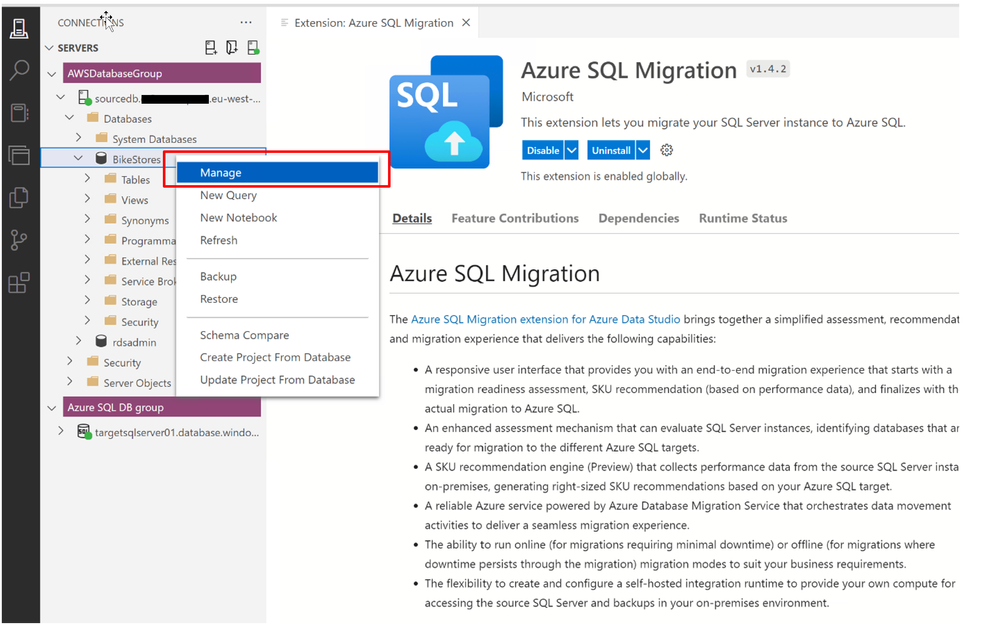Open Source Control branch icon

point(20,240)
